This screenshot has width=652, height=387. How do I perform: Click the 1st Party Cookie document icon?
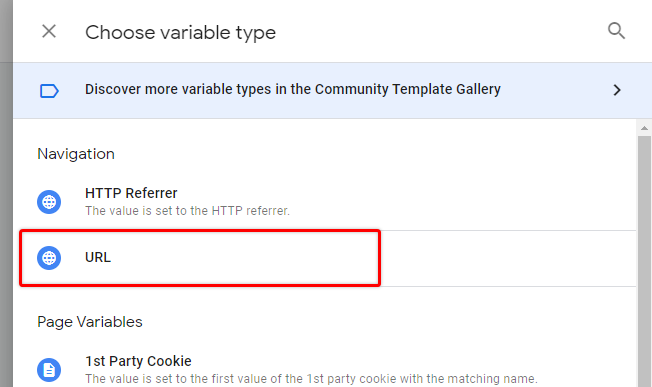[49, 370]
